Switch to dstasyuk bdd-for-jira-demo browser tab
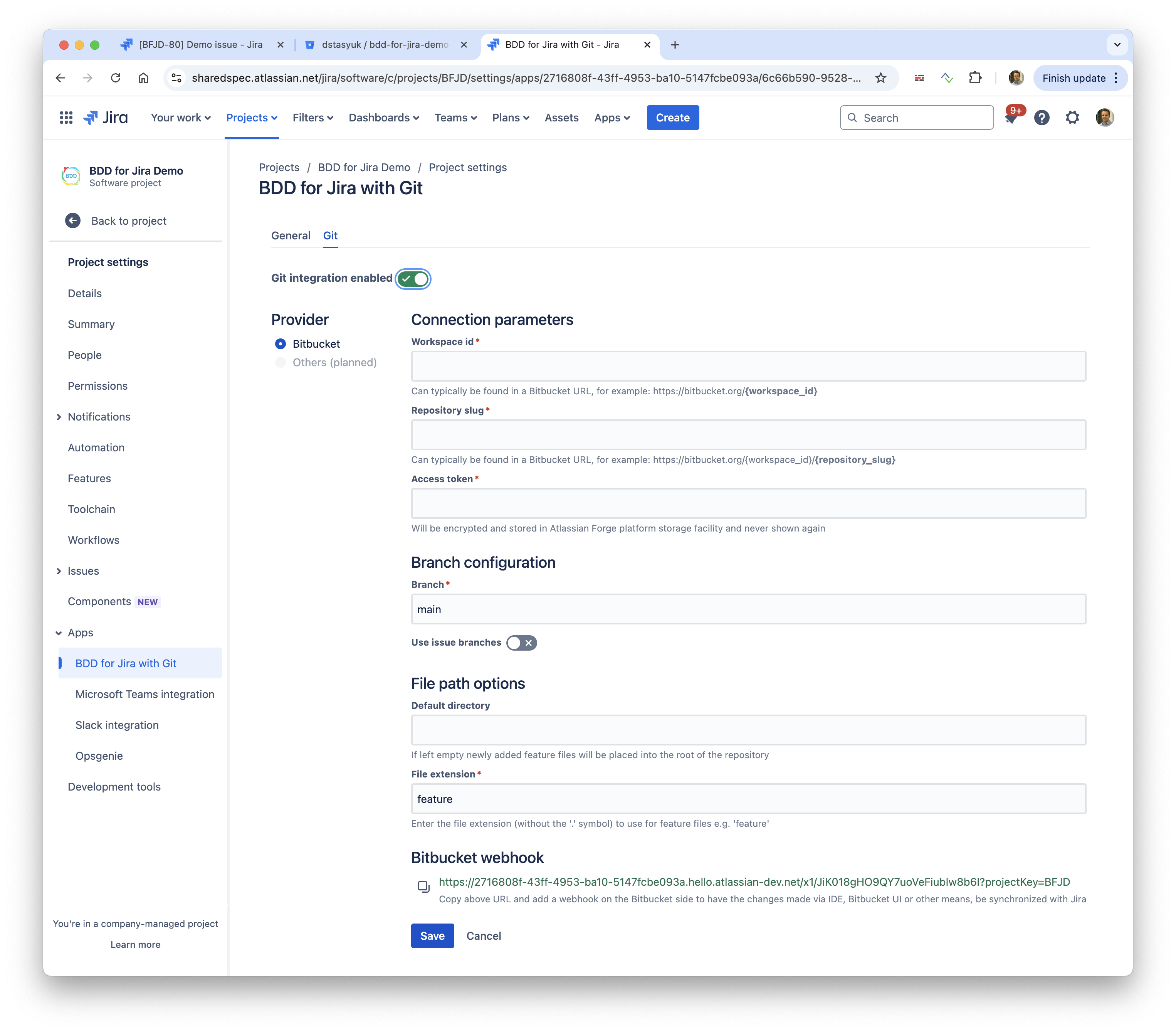The image size is (1176, 1033). pos(385,44)
